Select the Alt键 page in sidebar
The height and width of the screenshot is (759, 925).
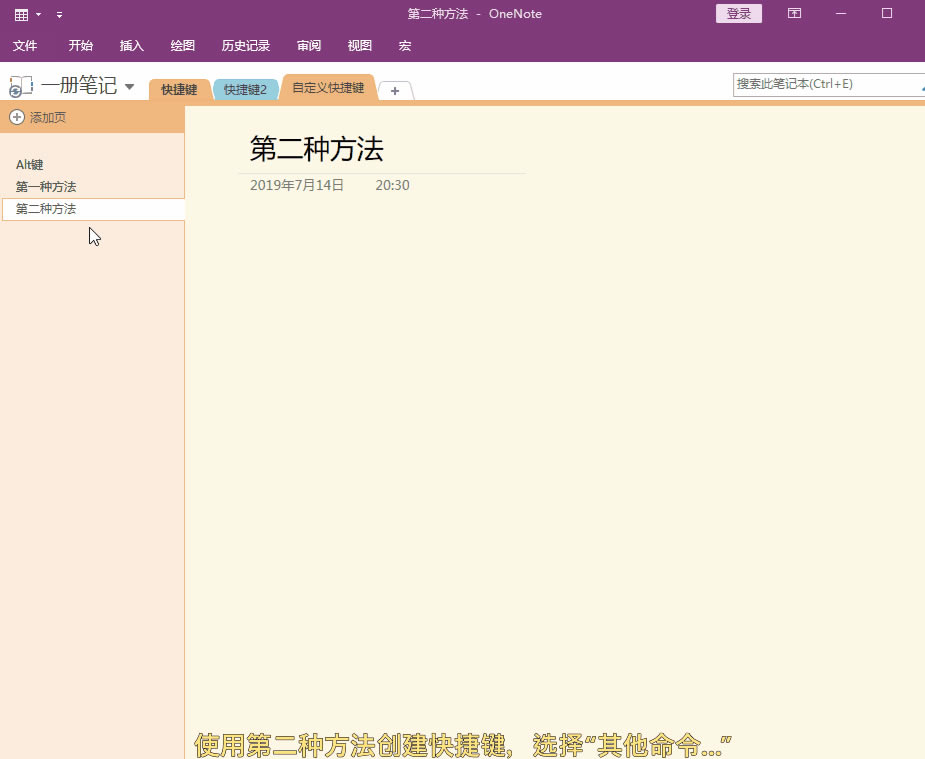[28, 164]
